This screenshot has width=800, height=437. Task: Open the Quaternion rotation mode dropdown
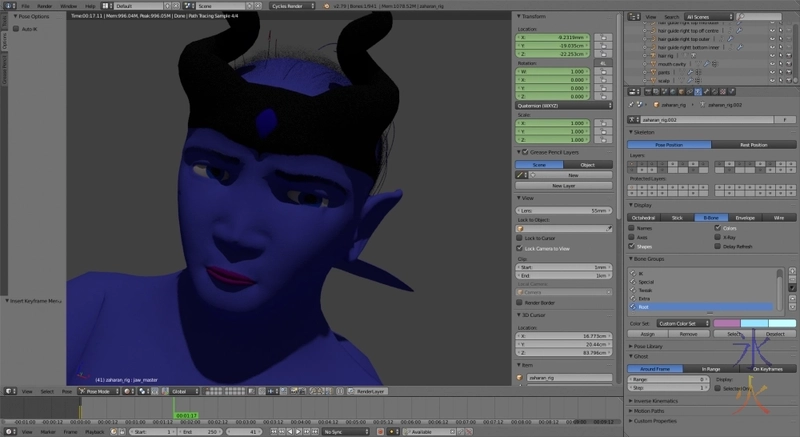coord(564,104)
